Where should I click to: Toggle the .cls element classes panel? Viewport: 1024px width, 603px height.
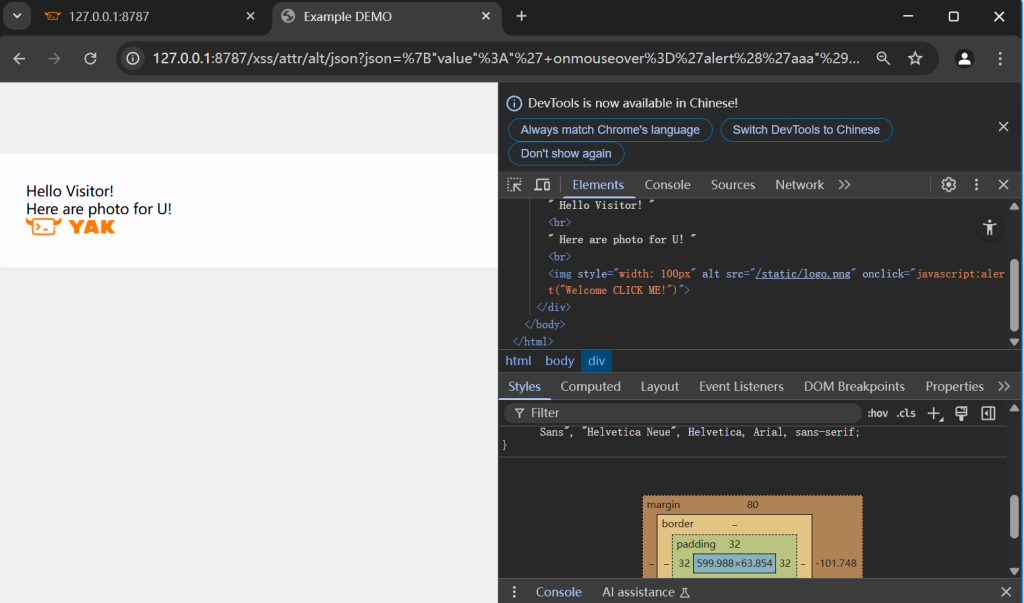click(906, 413)
